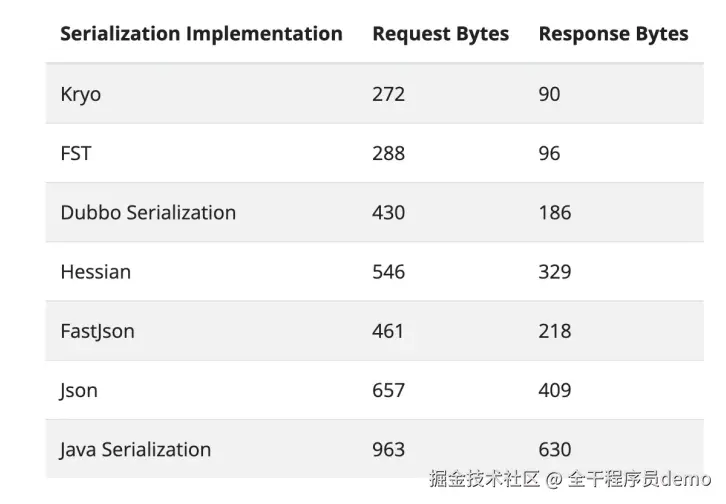The width and height of the screenshot is (726, 504).
Task: Click Json request bytes value 657
Action: click(388, 390)
